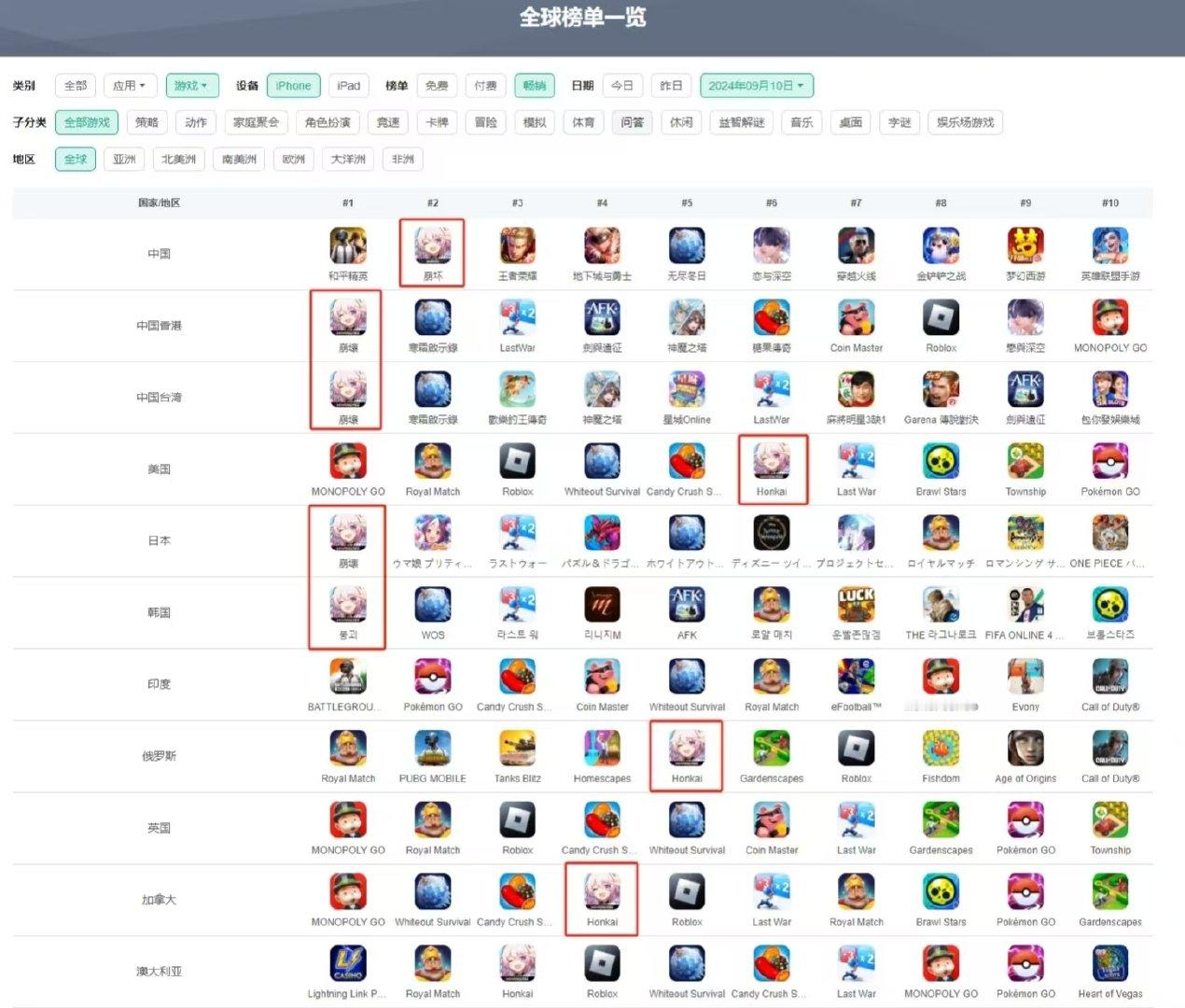Open Lightning Link Casino icon in 澳大利亚 row
Viewport: 1185px width, 1008px height.
[348, 965]
